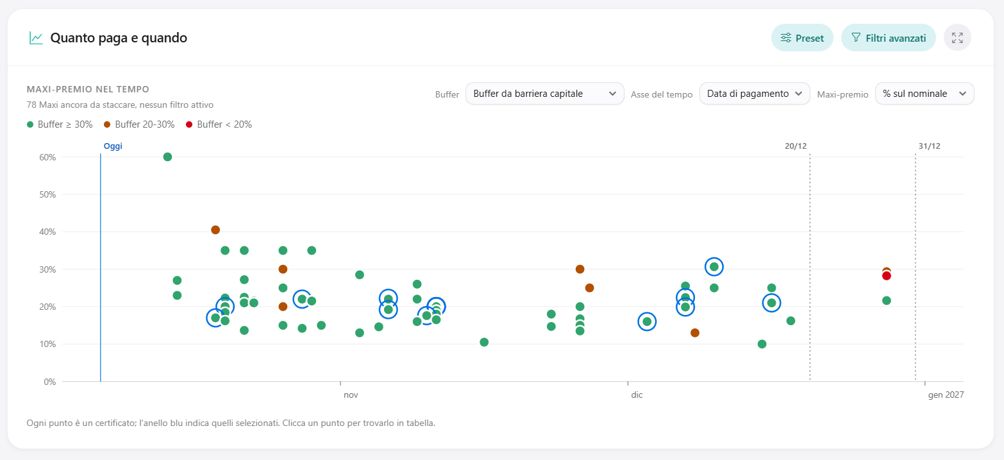1004x460 pixels.
Task: Click the 78 Maxi ancora da staccare subtitle
Action: click(x=120, y=104)
